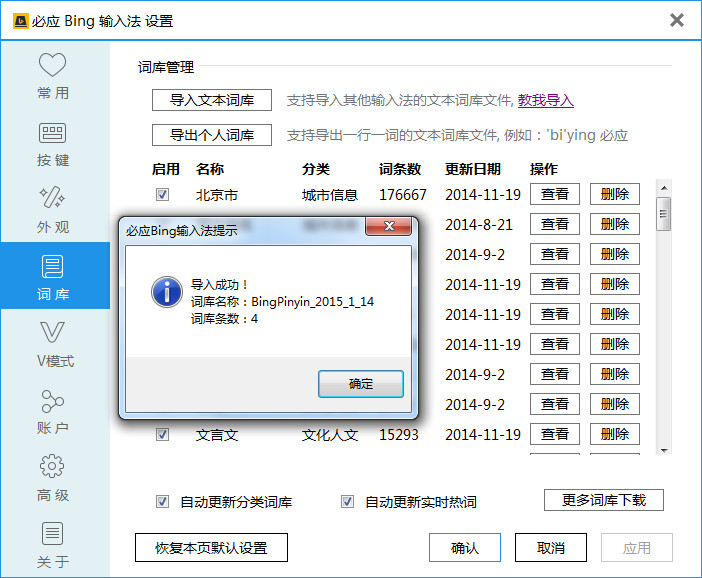
Task: Click the 导入成功 message text
Action: (219, 285)
